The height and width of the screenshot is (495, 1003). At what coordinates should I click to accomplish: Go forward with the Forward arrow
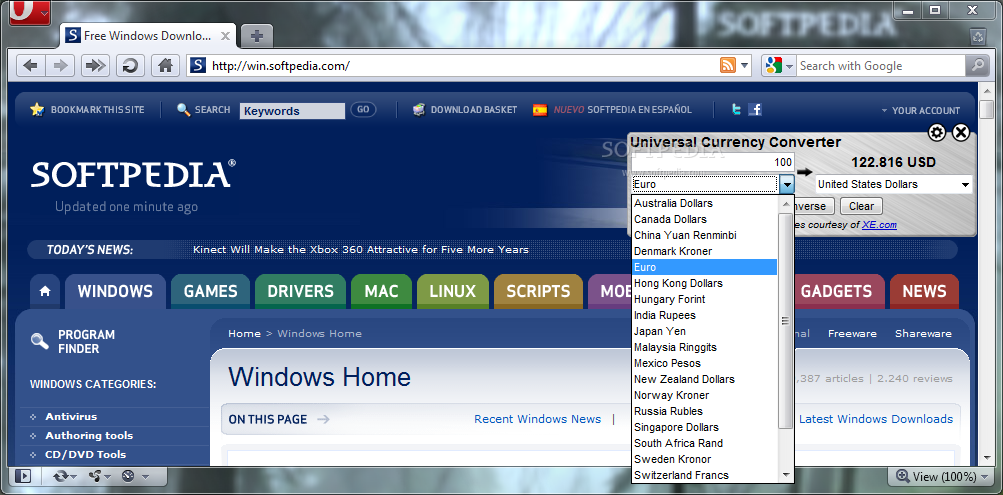[x=60, y=65]
